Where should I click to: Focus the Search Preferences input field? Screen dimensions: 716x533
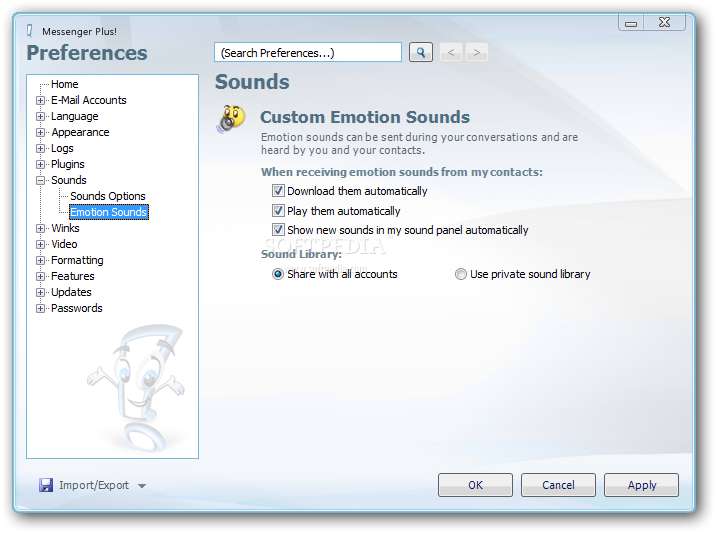308,53
